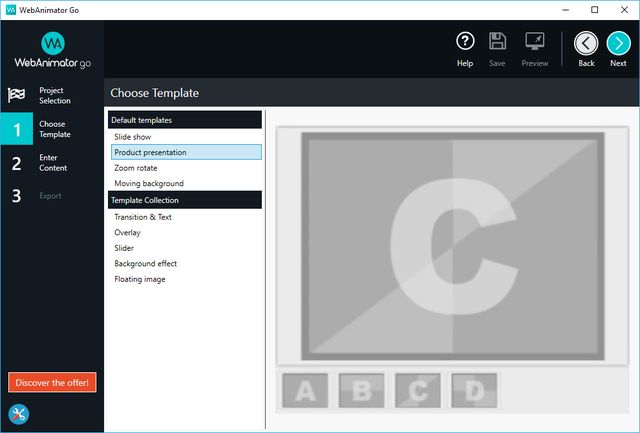640x433 pixels.
Task: Open the tools wrench icon at bottom left
Action: (18, 414)
